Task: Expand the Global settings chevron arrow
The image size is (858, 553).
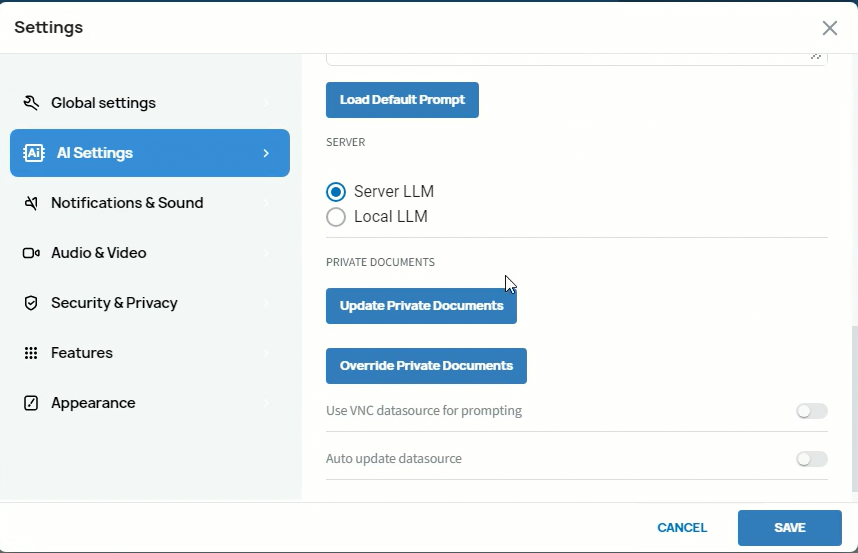Action: click(266, 103)
